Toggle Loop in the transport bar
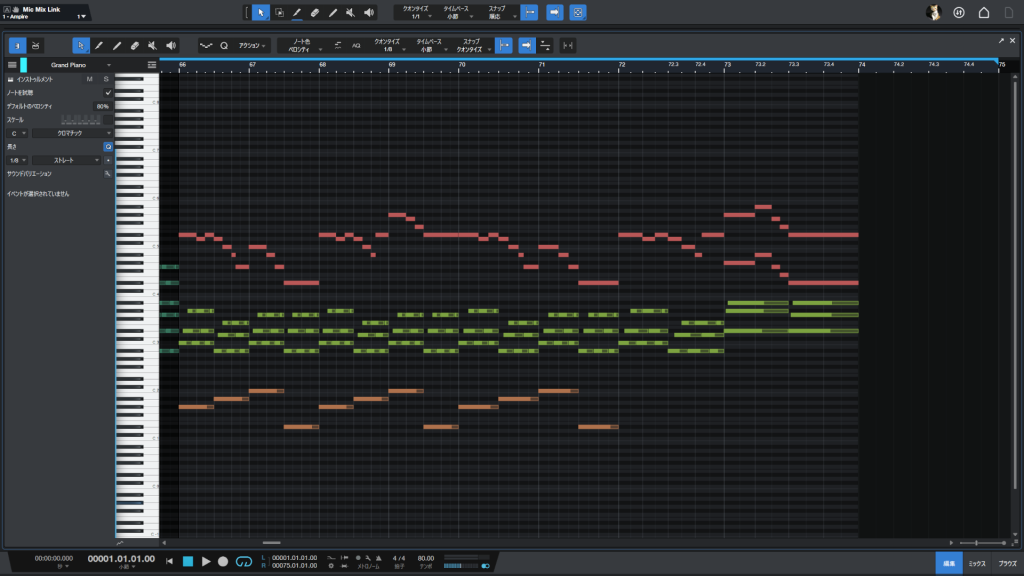 (x=243, y=562)
